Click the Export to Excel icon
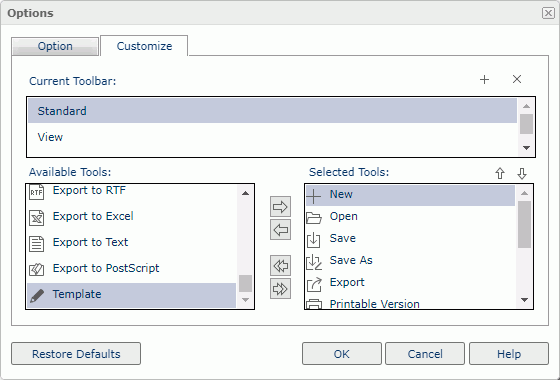 pos(36,218)
